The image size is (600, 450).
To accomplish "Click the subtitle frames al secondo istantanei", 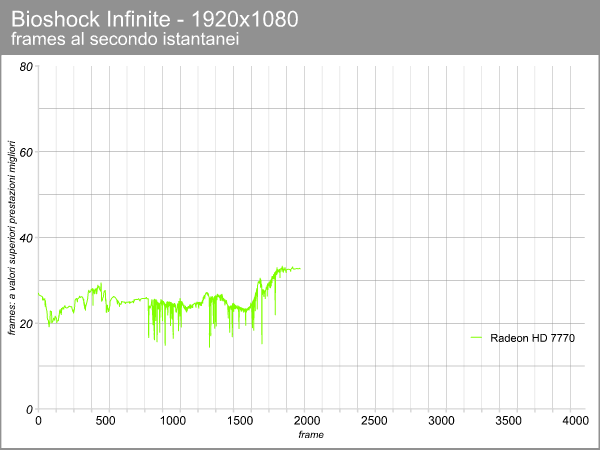I will (x=125, y=39).
